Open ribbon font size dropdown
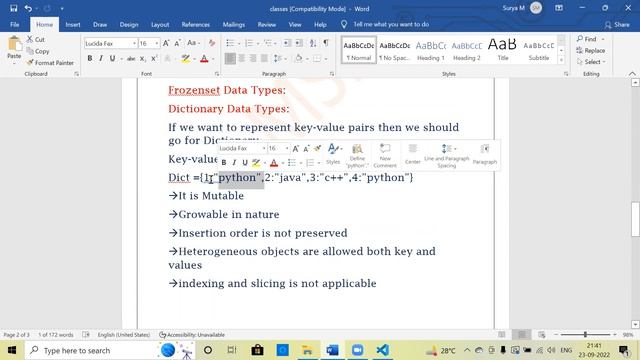The height and width of the screenshot is (360, 640). tap(157, 43)
